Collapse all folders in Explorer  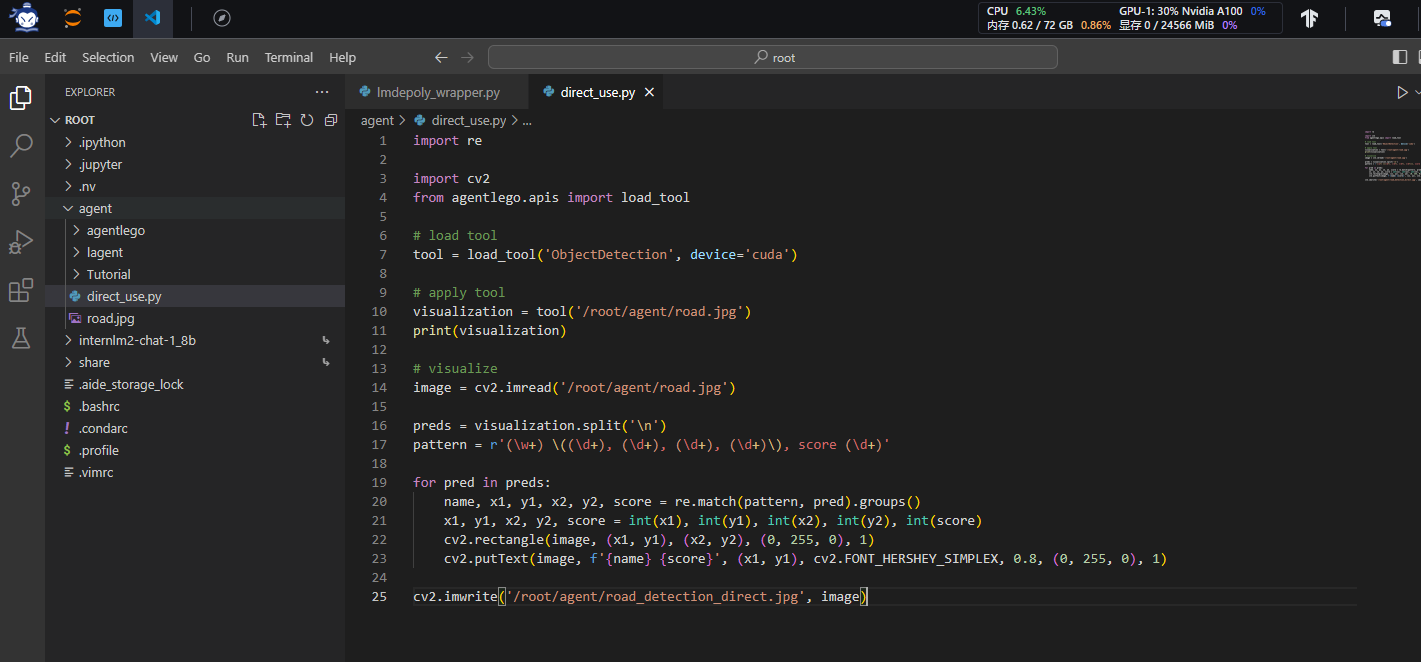click(331, 120)
